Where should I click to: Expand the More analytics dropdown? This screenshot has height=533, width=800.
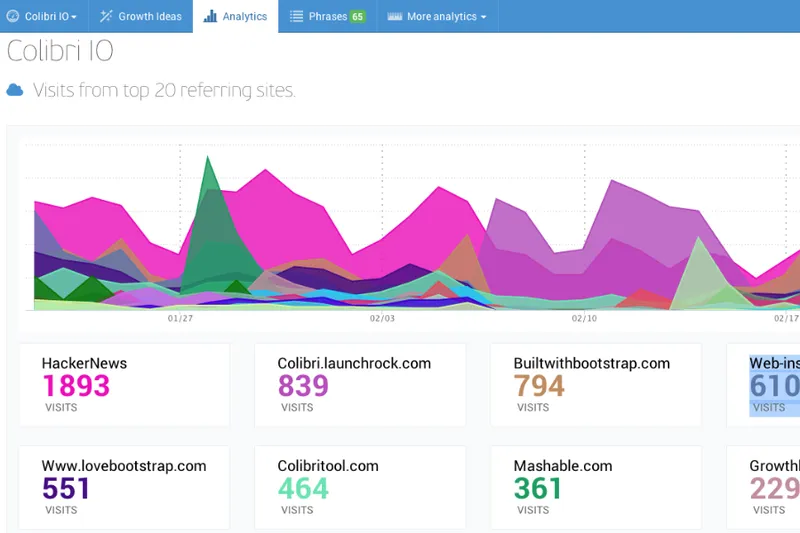click(x=437, y=16)
